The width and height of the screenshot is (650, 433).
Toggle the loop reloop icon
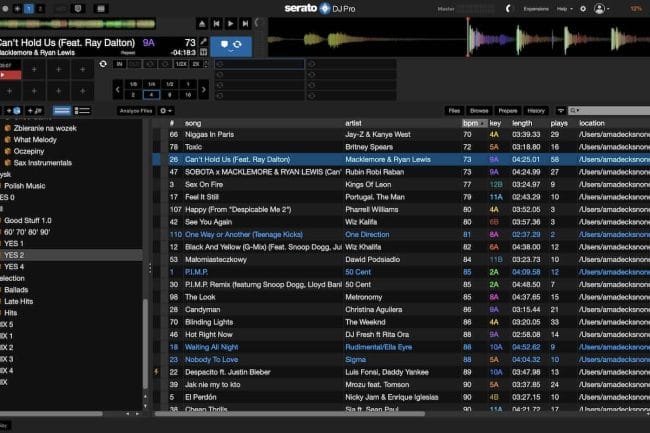coord(103,64)
